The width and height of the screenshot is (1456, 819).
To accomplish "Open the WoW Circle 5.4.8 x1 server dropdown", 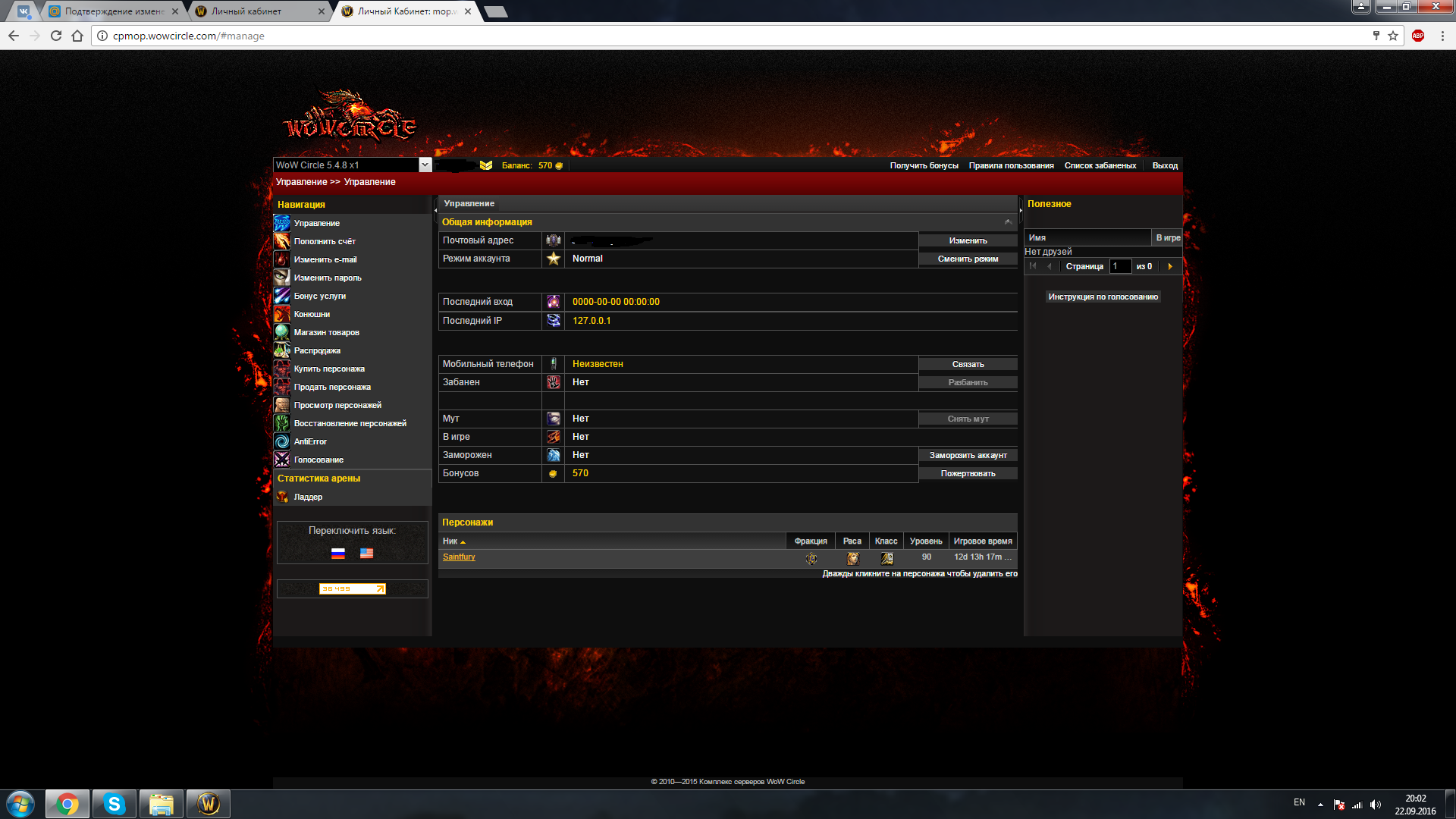I will (x=425, y=165).
